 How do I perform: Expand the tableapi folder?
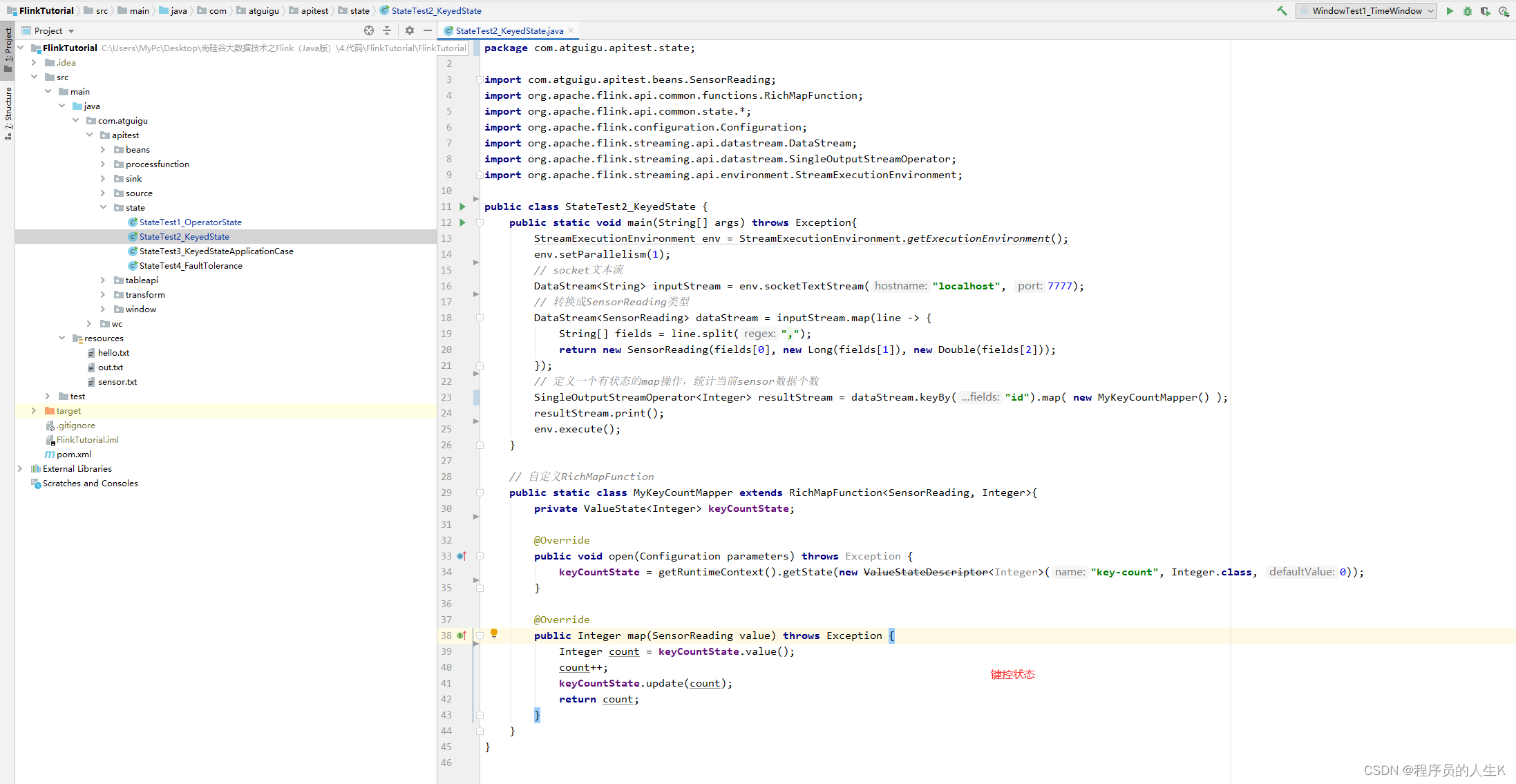point(103,280)
